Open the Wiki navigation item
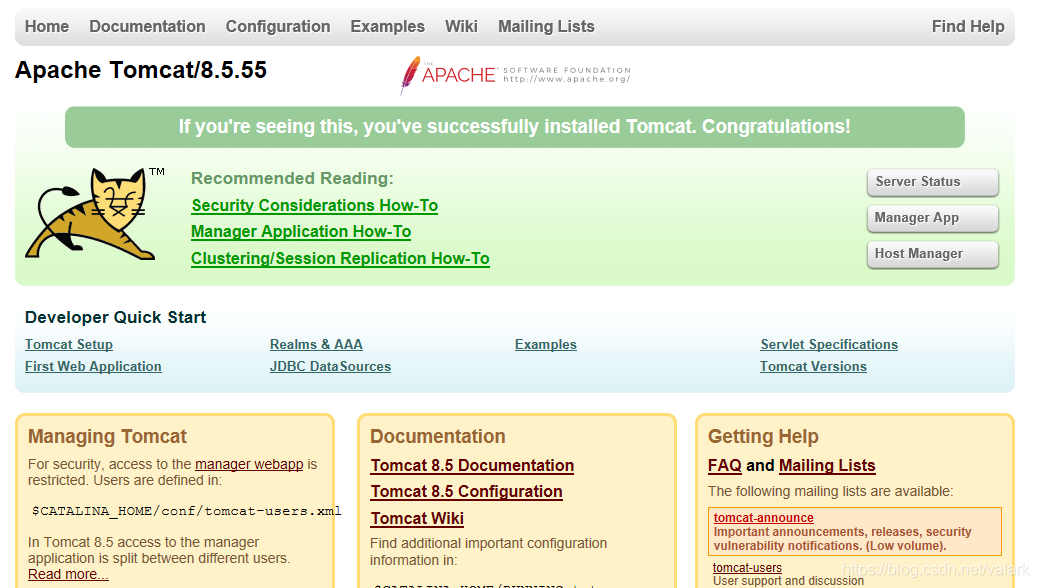This screenshot has width=1039, height=588. coord(461,27)
